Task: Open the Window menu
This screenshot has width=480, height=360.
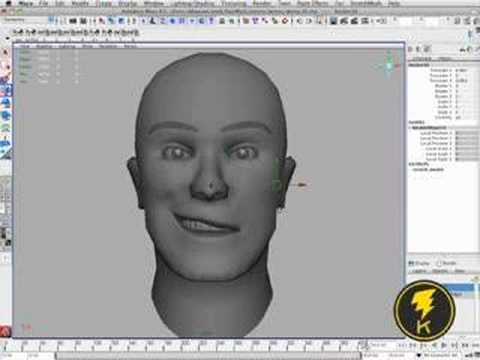Action: pyautogui.click(x=154, y=4)
